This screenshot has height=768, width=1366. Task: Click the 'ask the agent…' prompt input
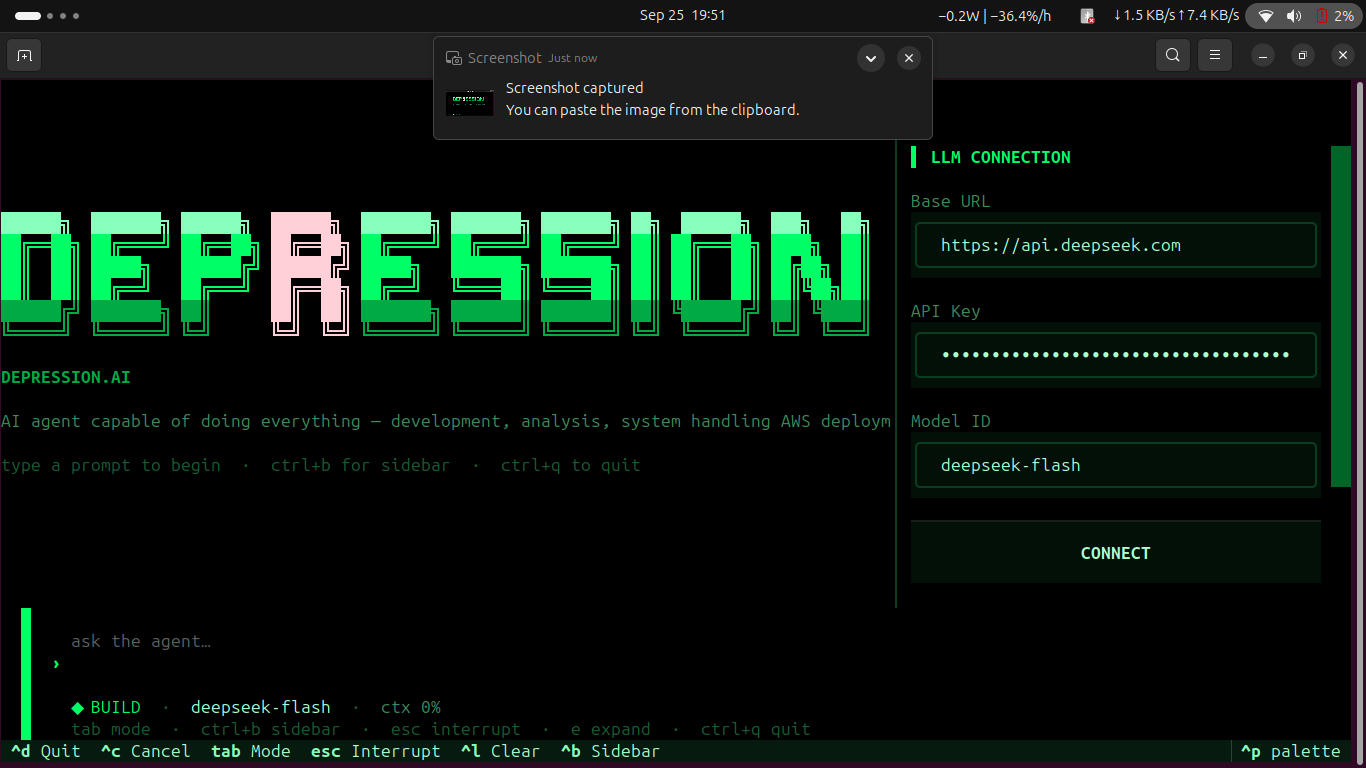[140, 641]
